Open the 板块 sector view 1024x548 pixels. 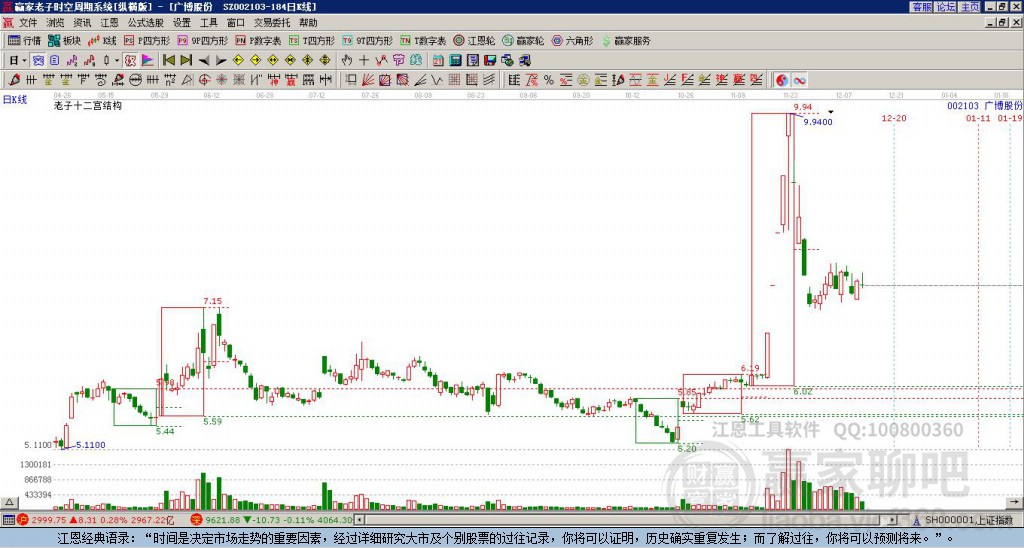[65, 40]
